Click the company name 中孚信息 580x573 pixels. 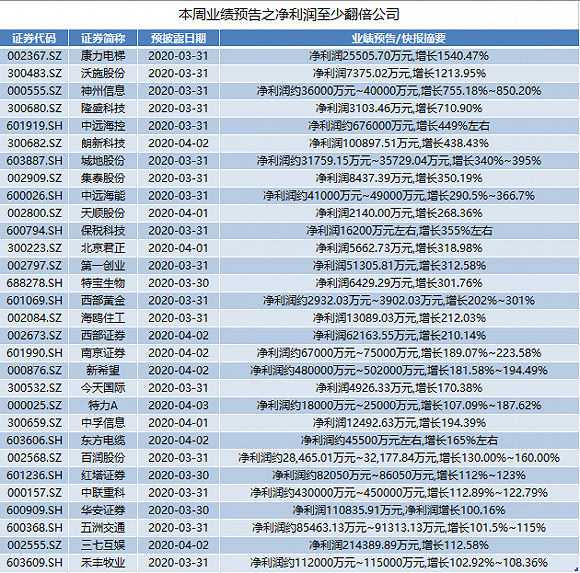click(x=103, y=423)
